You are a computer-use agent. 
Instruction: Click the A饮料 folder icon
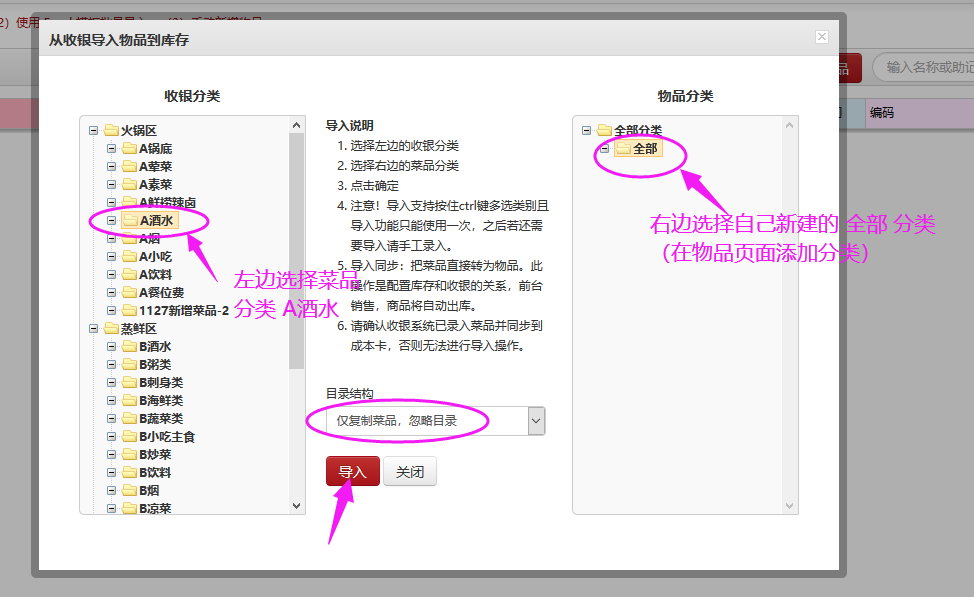click(x=129, y=274)
